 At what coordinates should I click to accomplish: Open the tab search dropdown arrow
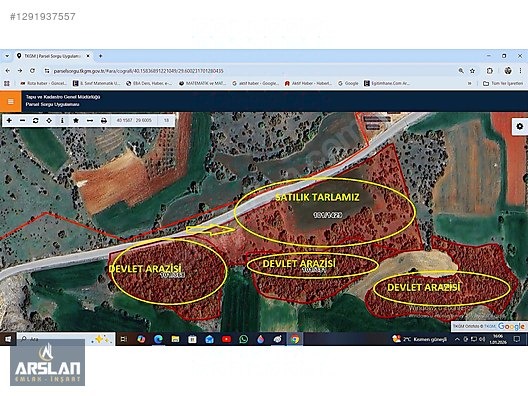pos(7,56)
